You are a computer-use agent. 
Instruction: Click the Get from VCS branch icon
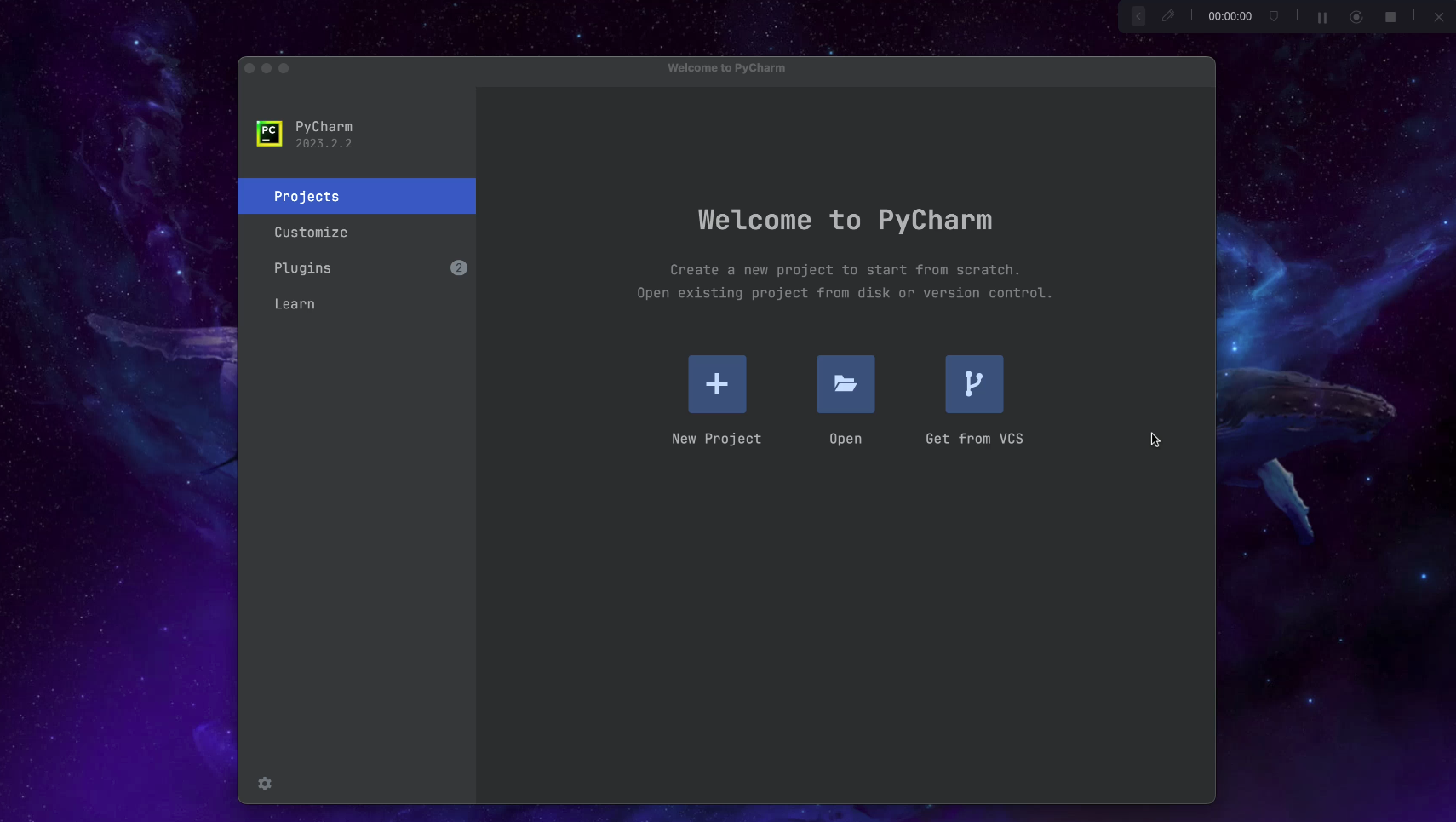click(x=974, y=384)
